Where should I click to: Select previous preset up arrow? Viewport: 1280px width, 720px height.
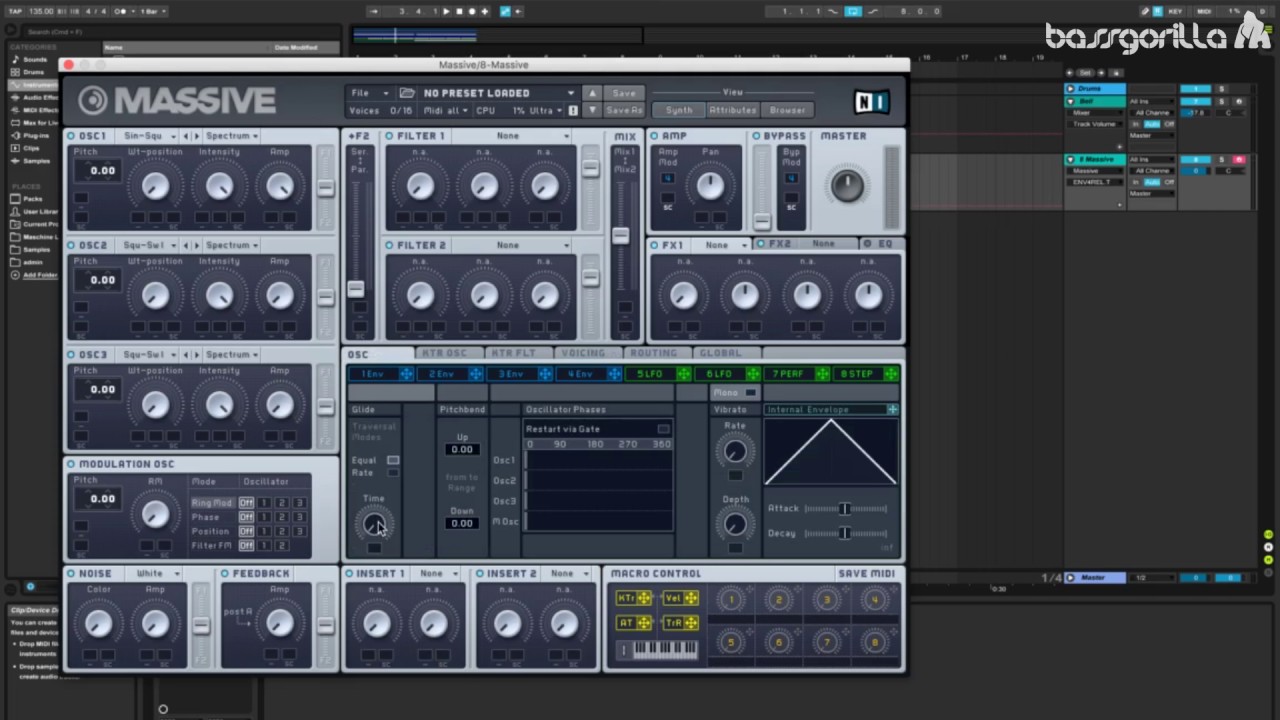coord(592,93)
